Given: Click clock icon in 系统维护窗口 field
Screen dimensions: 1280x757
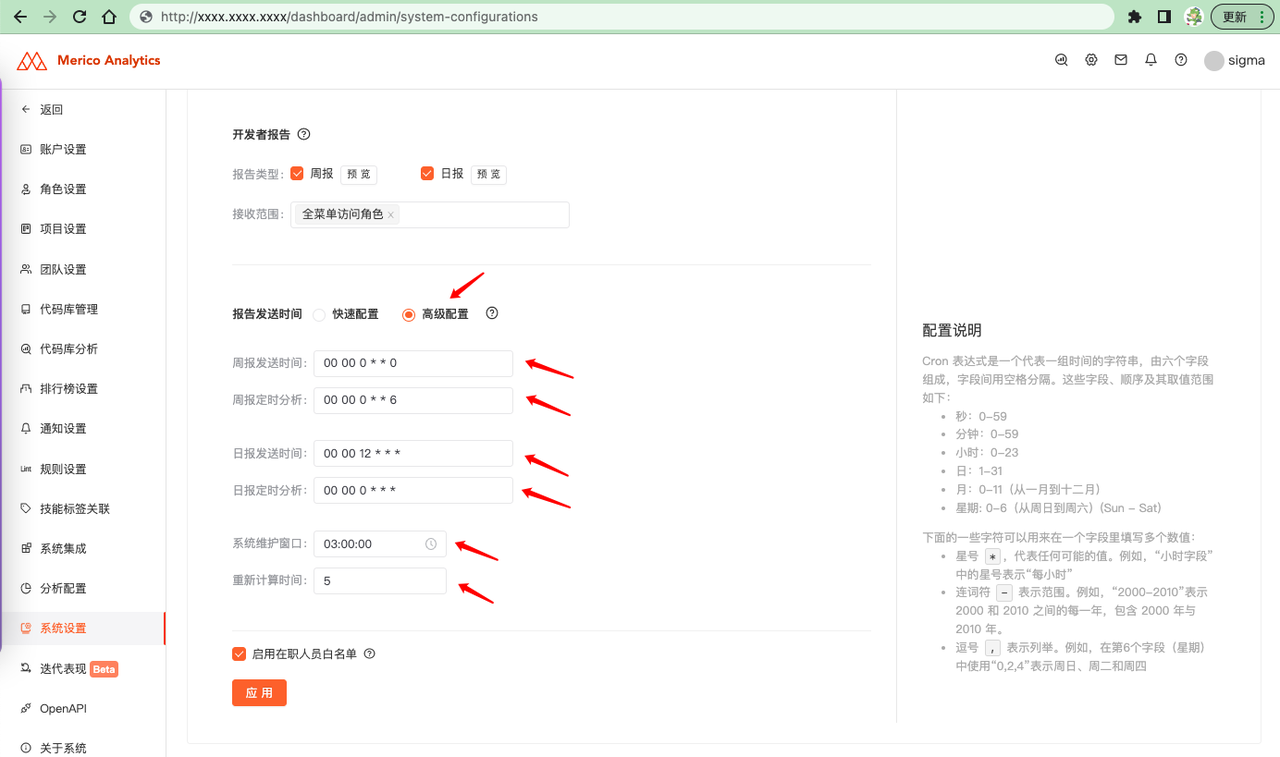Looking at the screenshot, I should click(431, 544).
